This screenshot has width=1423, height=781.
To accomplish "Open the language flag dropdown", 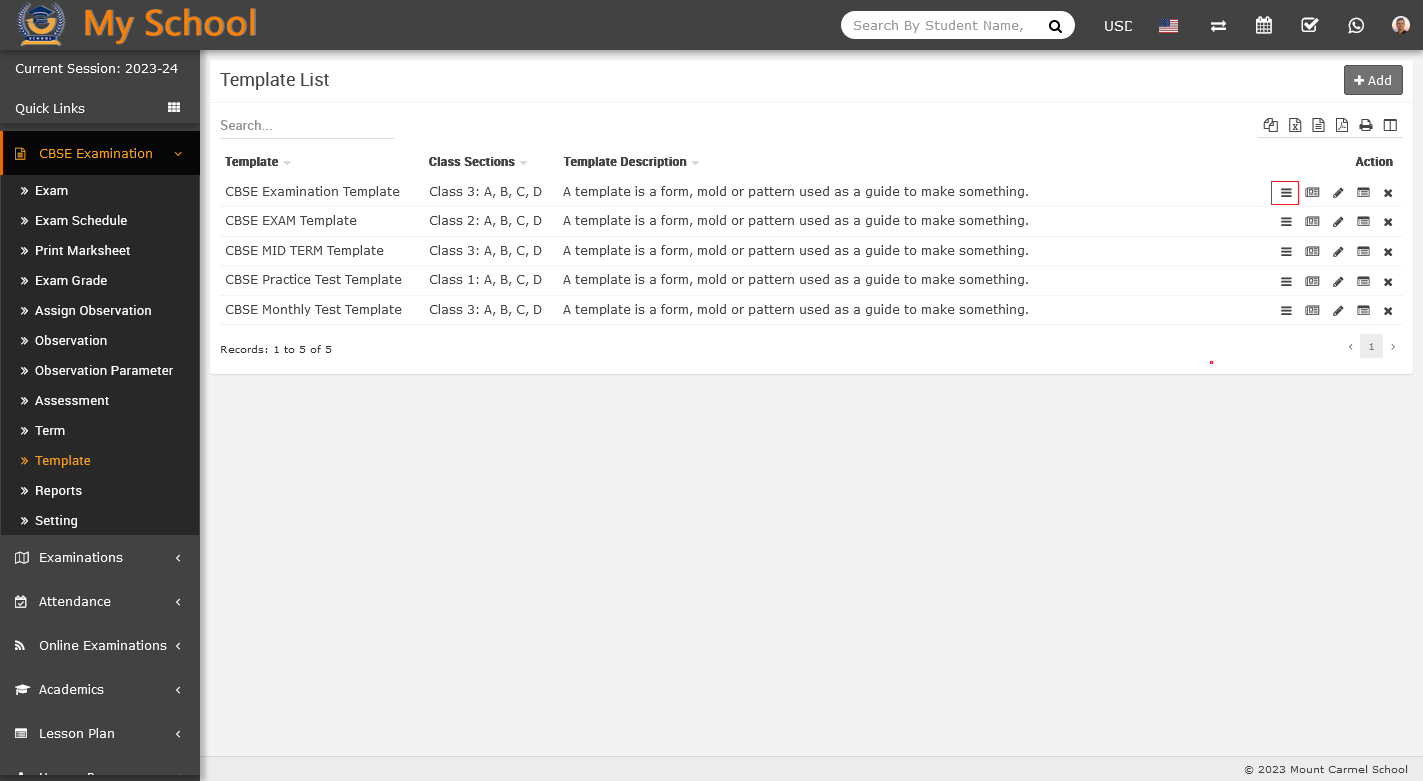I will (1168, 26).
